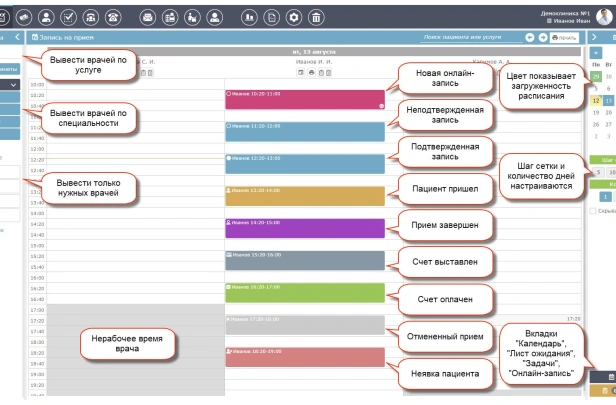Click the trash bin icon in toolbar
The image size is (616, 405).
coord(317,17)
